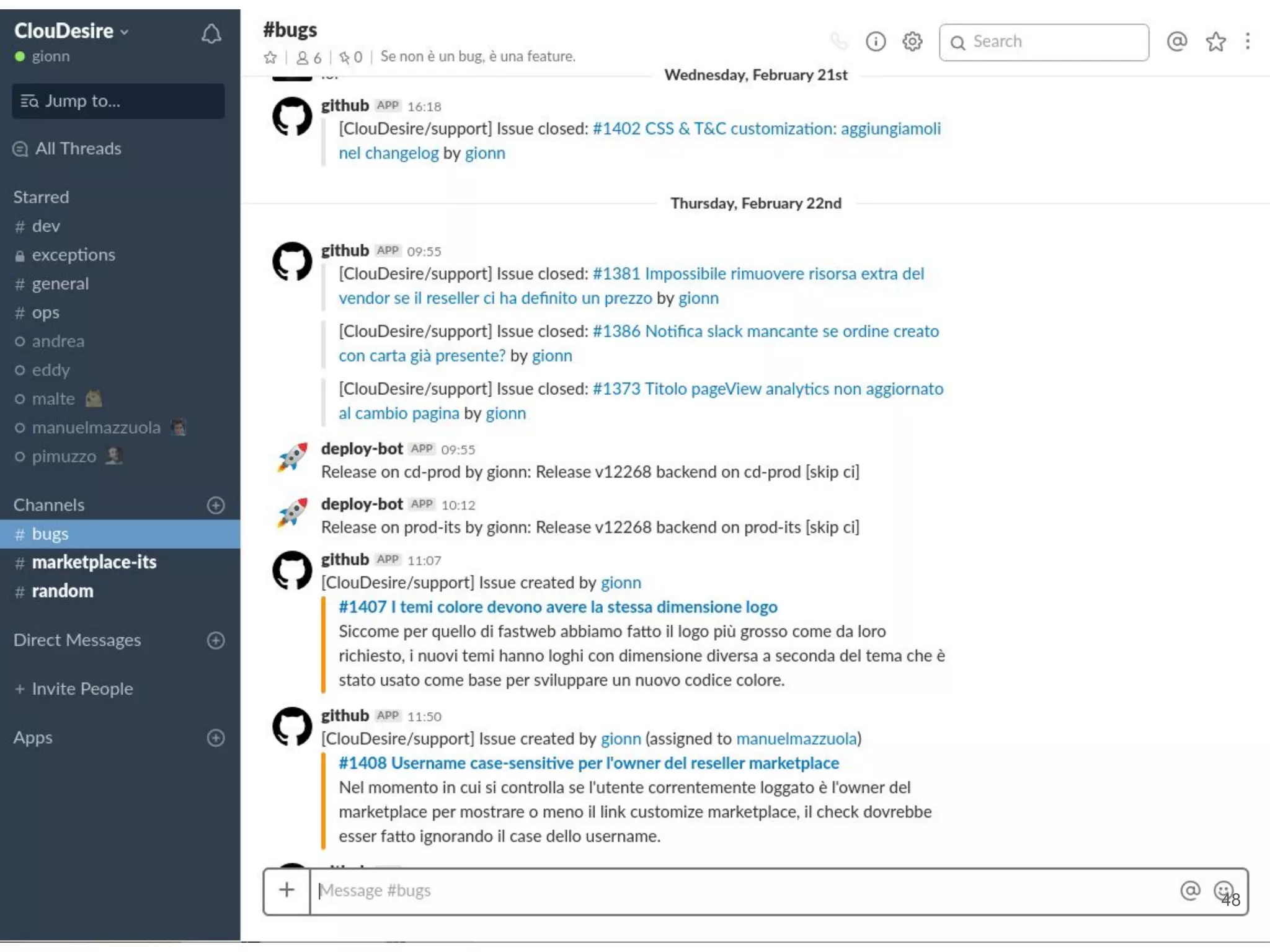Browse apps using the Apps plus icon

pos(215,738)
